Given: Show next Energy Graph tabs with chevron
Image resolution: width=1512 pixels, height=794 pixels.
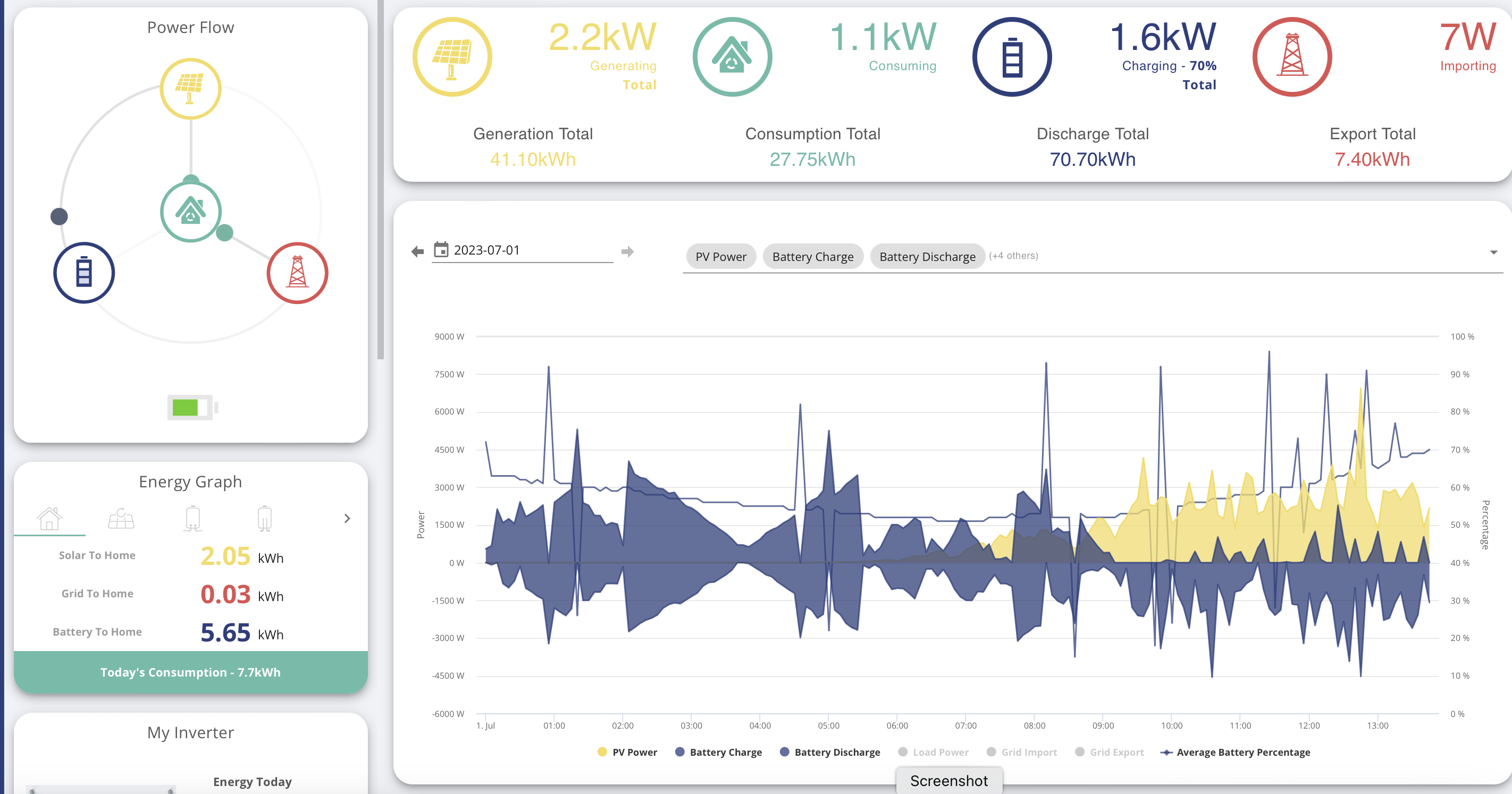Looking at the screenshot, I should pos(347,518).
